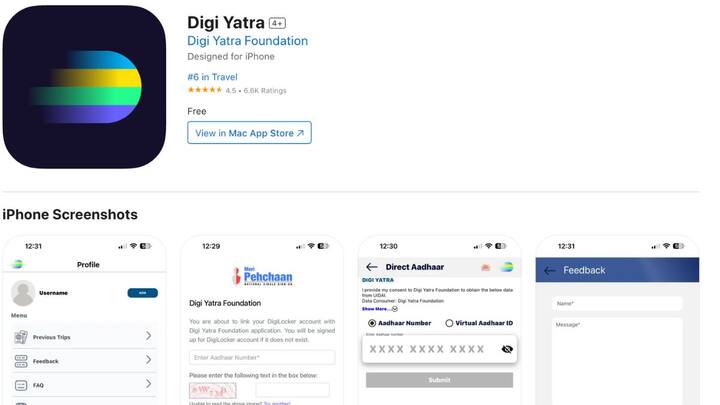Viewport: 720px width, 405px height.
Task: Click the star ratings row
Action: pyautogui.click(x=236, y=90)
